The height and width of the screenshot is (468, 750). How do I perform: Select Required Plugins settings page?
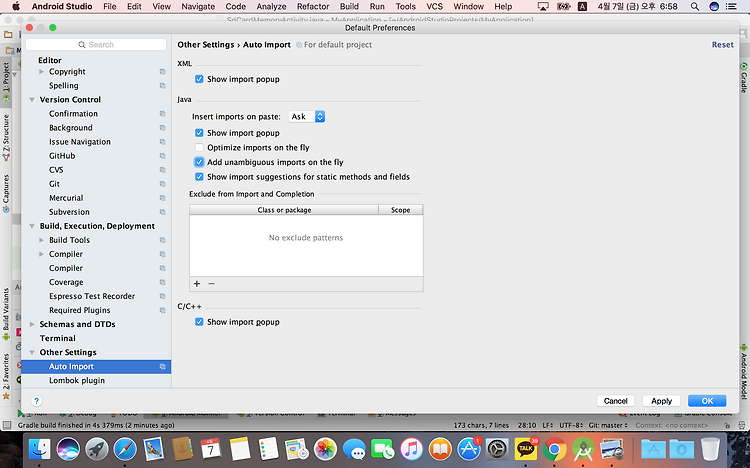click(96, 310)
